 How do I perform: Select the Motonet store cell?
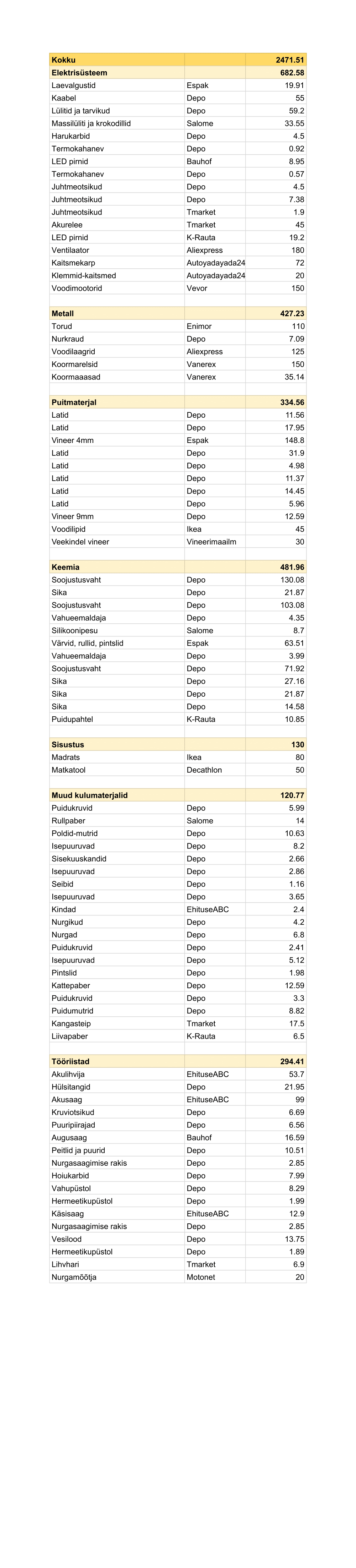(201, 1277)
